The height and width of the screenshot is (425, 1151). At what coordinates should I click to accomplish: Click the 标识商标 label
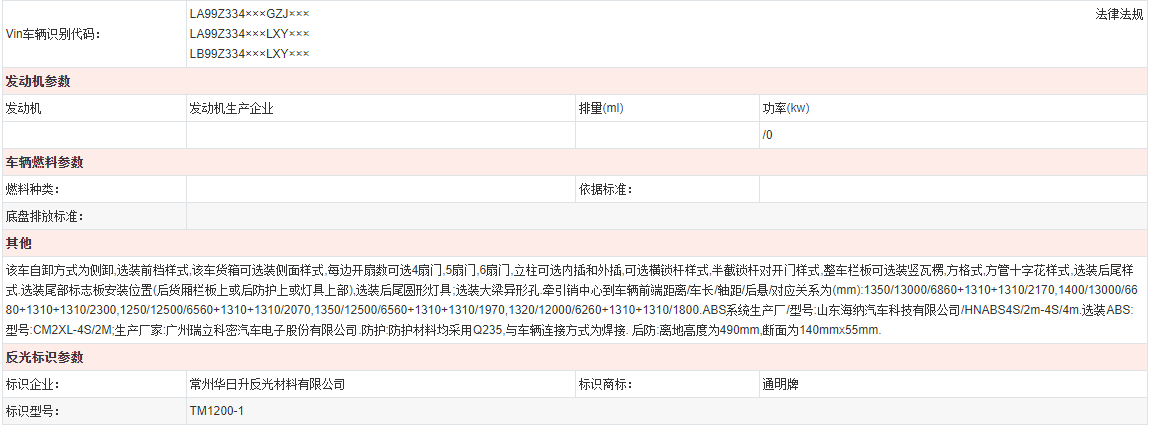tap(605, 384)
